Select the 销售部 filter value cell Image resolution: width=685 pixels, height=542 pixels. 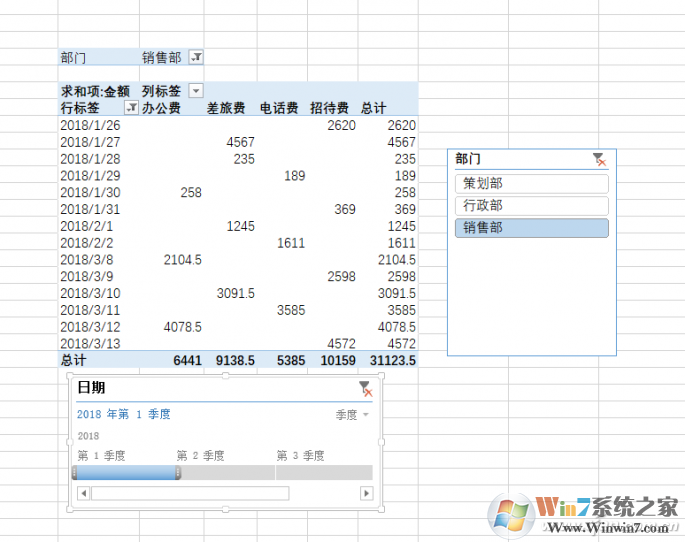pos(162,58)
